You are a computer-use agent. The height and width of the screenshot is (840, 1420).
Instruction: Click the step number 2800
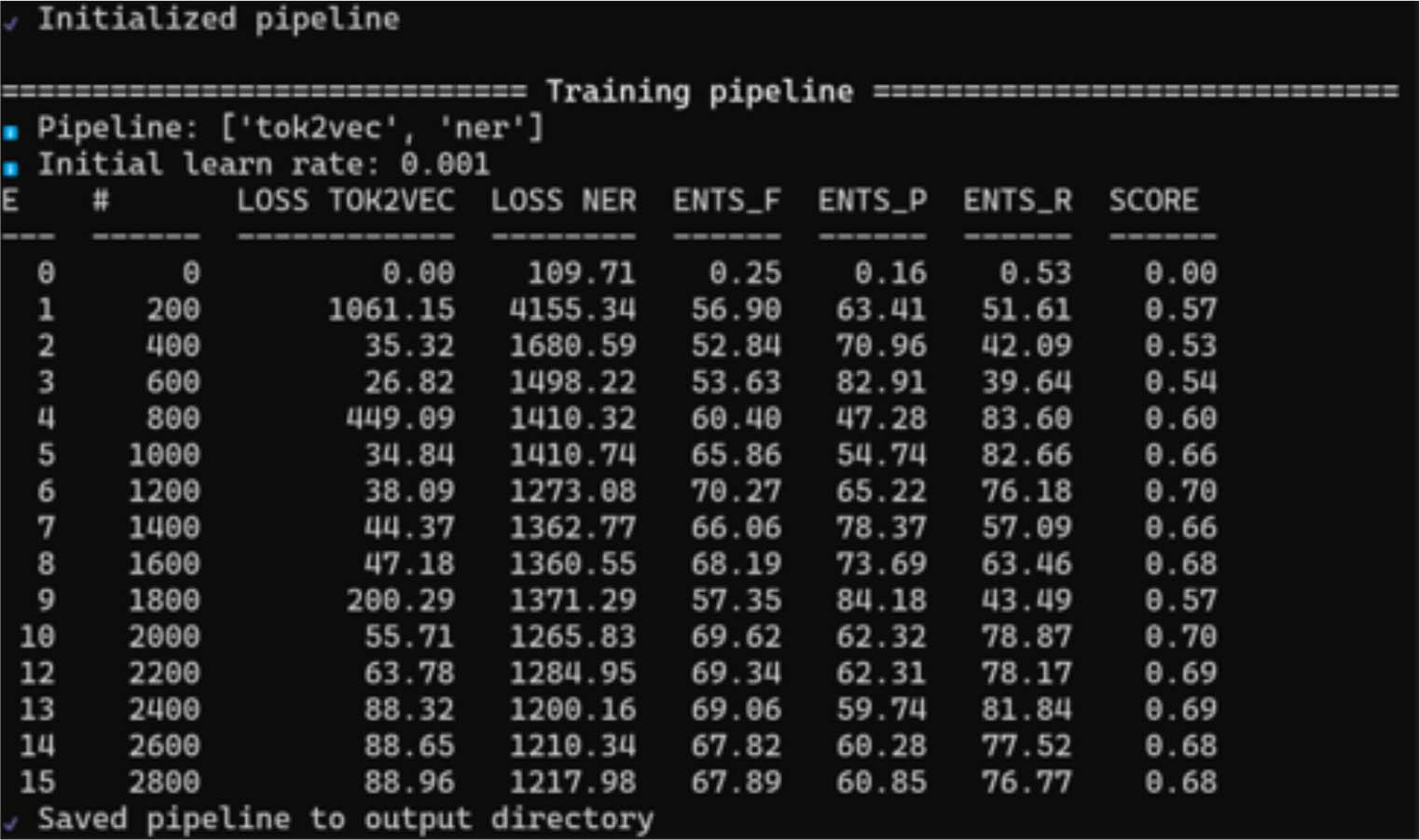click(x=164, y=782)
